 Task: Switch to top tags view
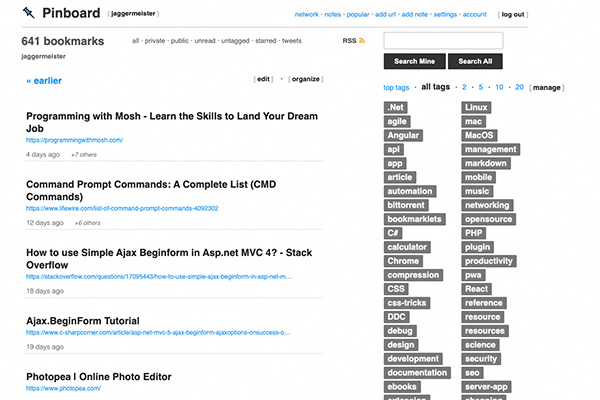point(396,88)
